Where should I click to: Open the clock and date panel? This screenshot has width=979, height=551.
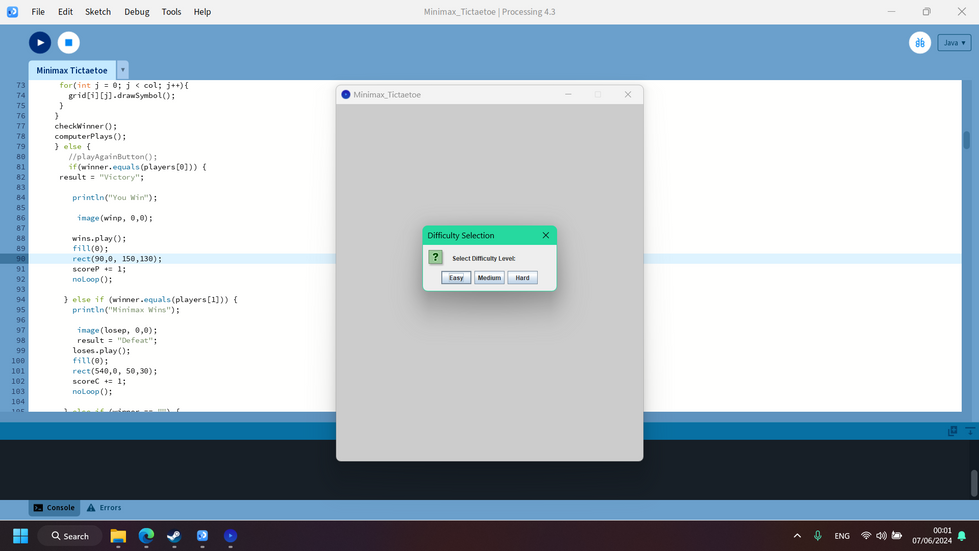tap(932, 536)
